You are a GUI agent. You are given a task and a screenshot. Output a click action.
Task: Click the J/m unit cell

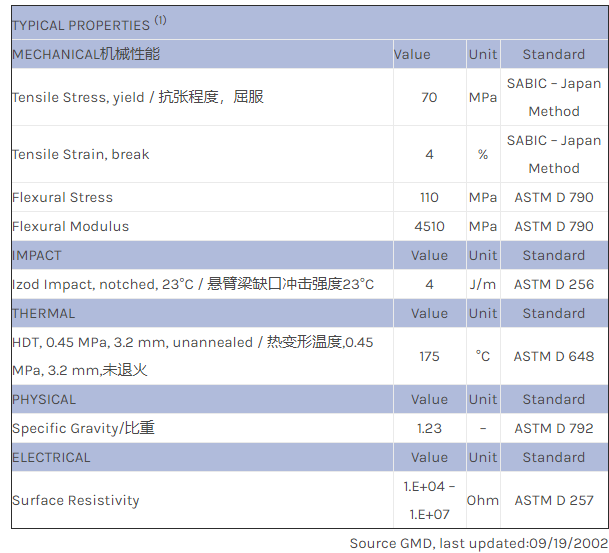483,284
